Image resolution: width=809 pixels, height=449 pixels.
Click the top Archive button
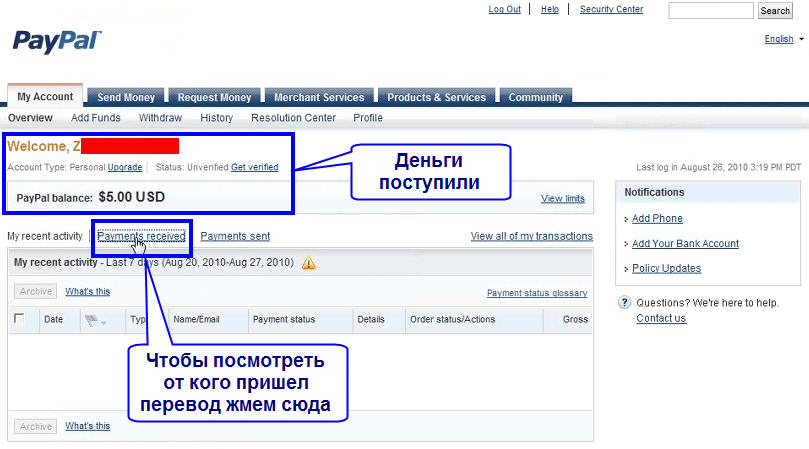pyautogui.click(x=36, y=292)
